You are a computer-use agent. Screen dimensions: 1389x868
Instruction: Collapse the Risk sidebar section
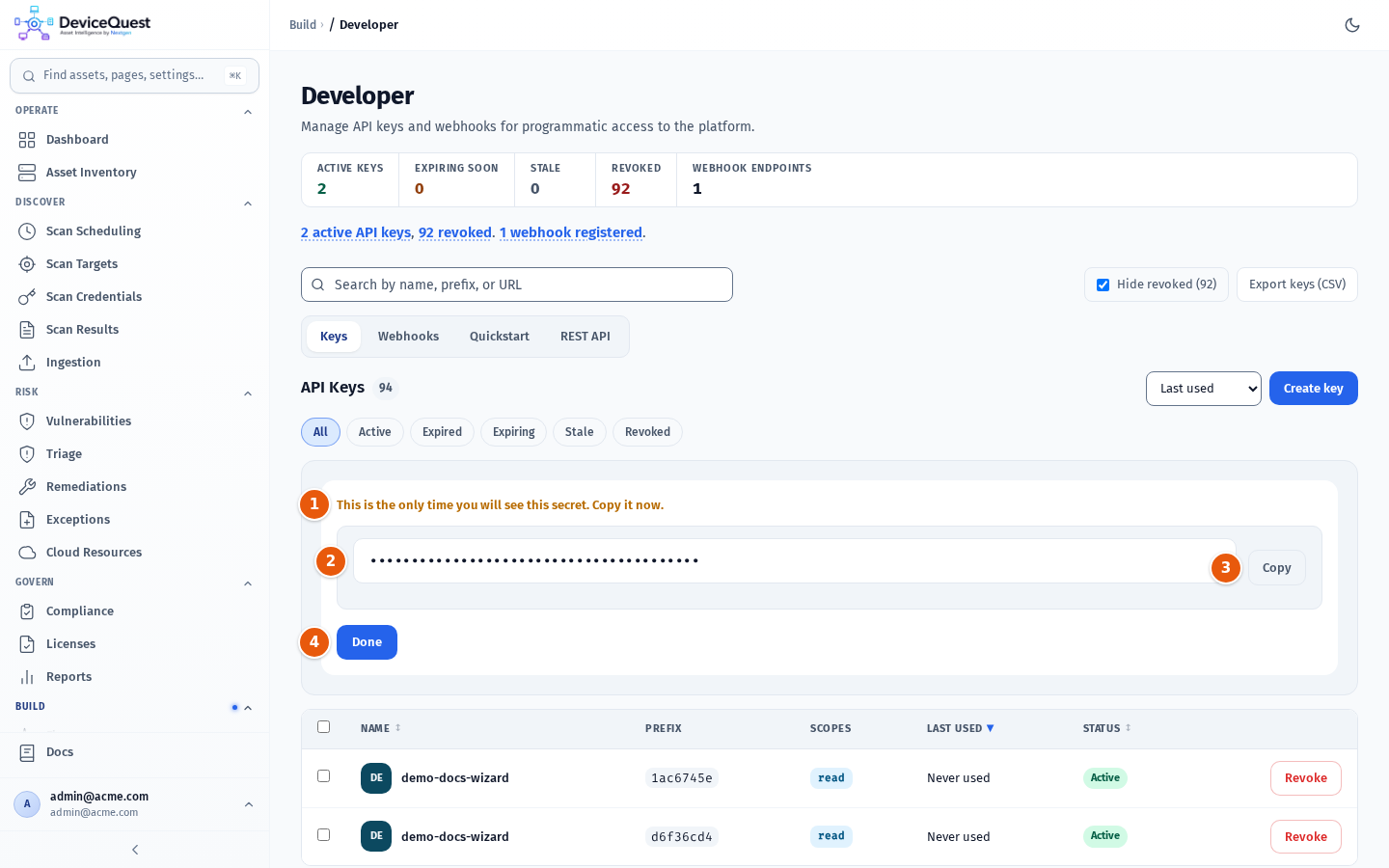pos(248,393)
